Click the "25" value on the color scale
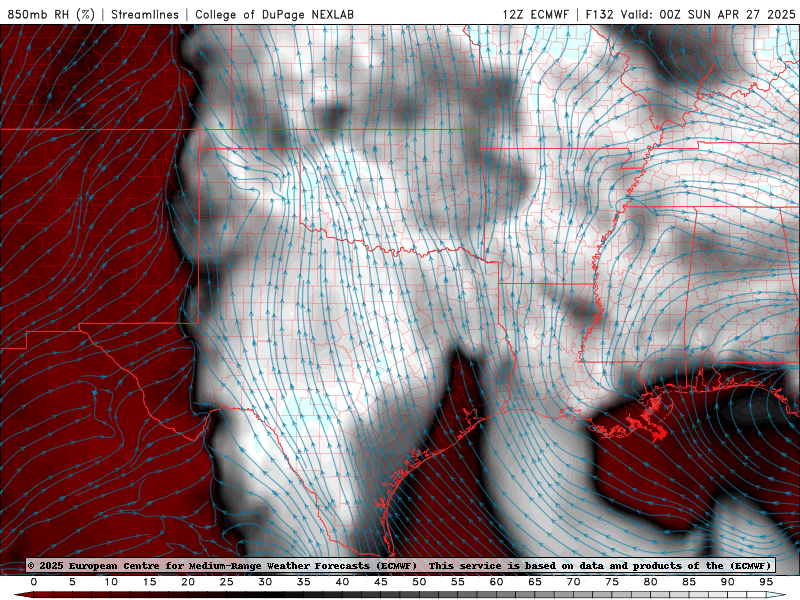The width and height of the screenshot is (800, 600). tap(227, 582)
